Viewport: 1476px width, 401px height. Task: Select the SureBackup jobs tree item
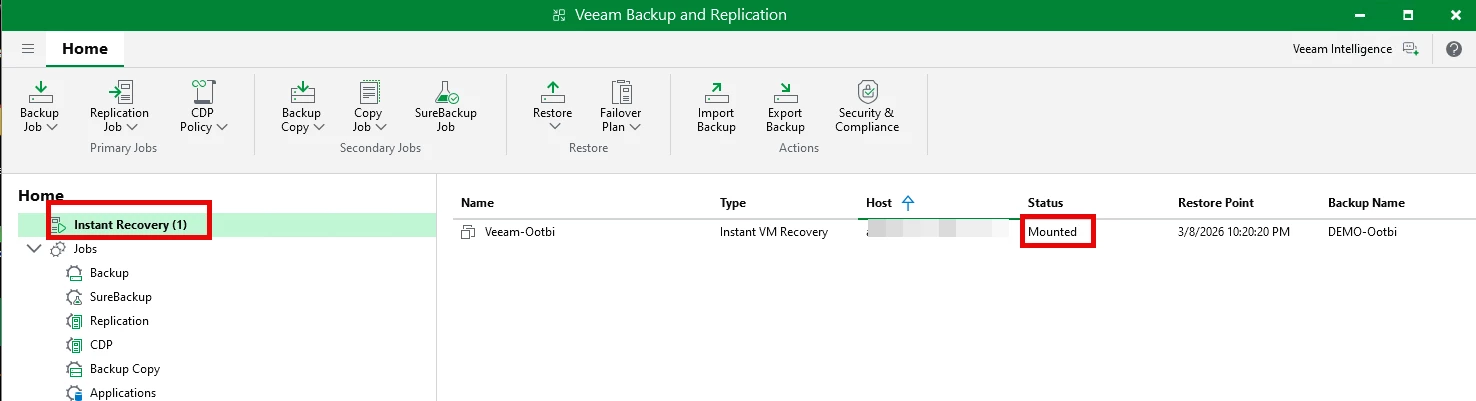click(120, 297)
